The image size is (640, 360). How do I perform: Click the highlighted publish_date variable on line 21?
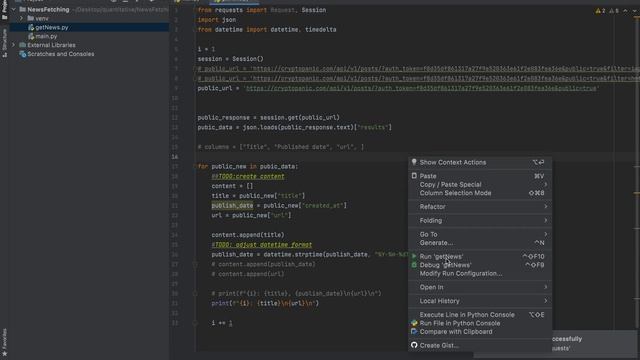232,206
